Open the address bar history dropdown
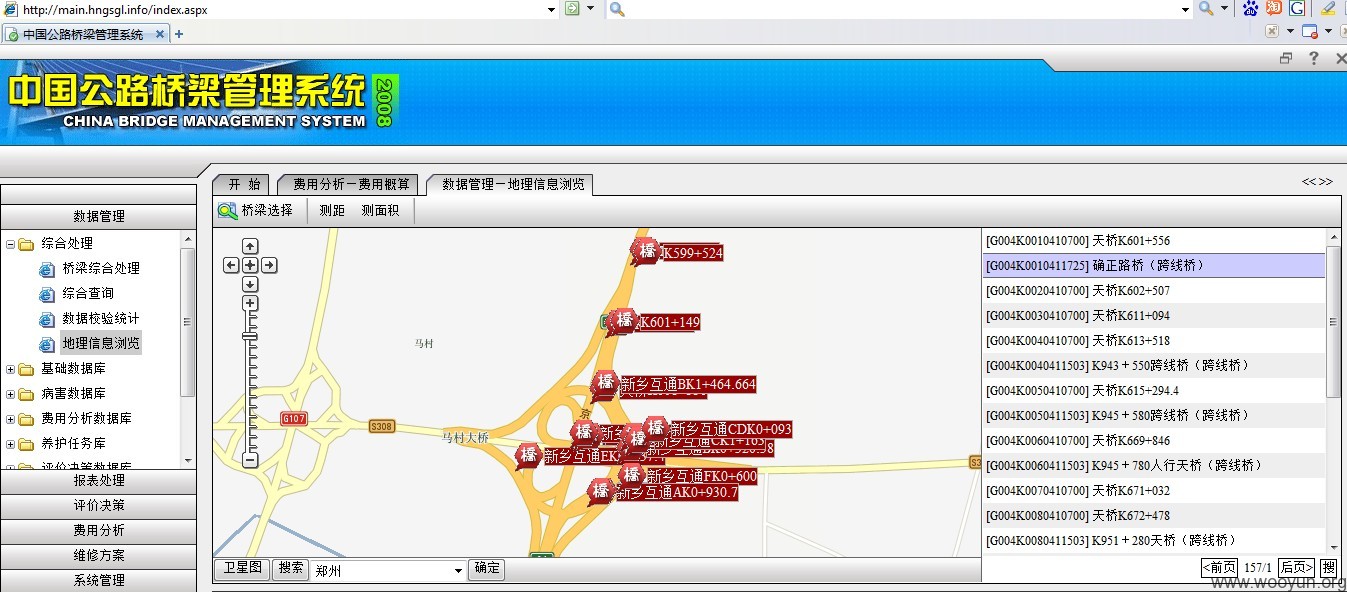1347x592 pixels. [552, 9]
